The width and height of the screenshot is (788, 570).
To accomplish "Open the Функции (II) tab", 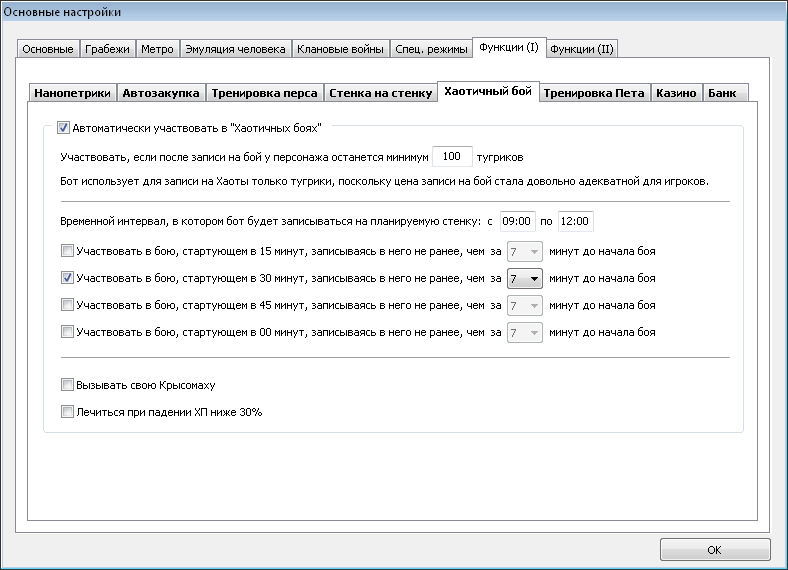I will (582, 49).
